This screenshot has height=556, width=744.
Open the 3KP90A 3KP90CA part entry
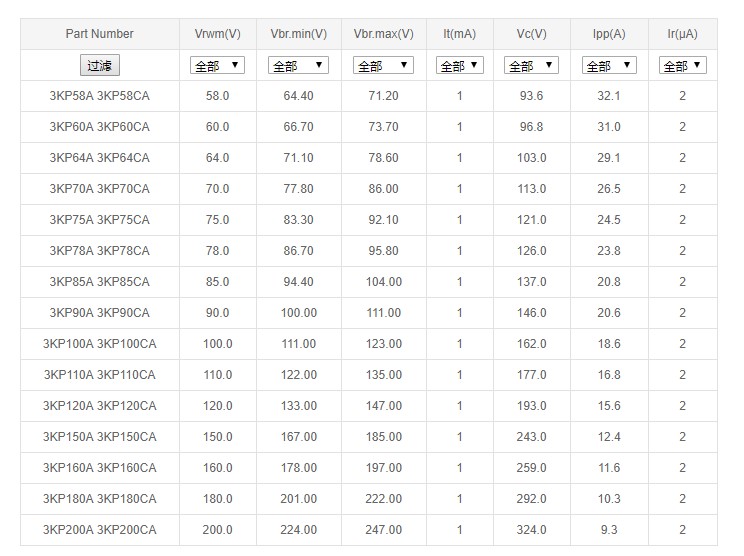pyautogui.click(x=99, y=313)
